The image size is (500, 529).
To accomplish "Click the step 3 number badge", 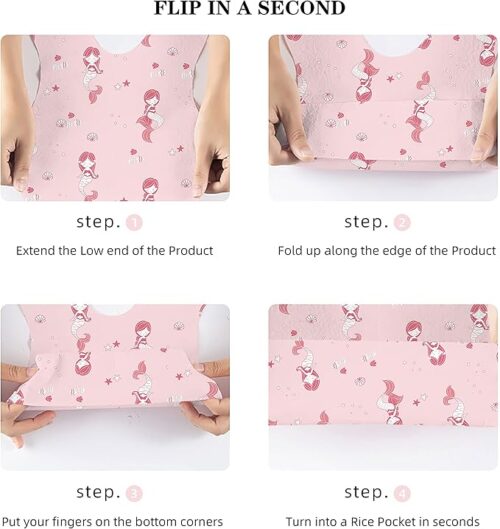I will pyautogui.click(x=134, y=494).
